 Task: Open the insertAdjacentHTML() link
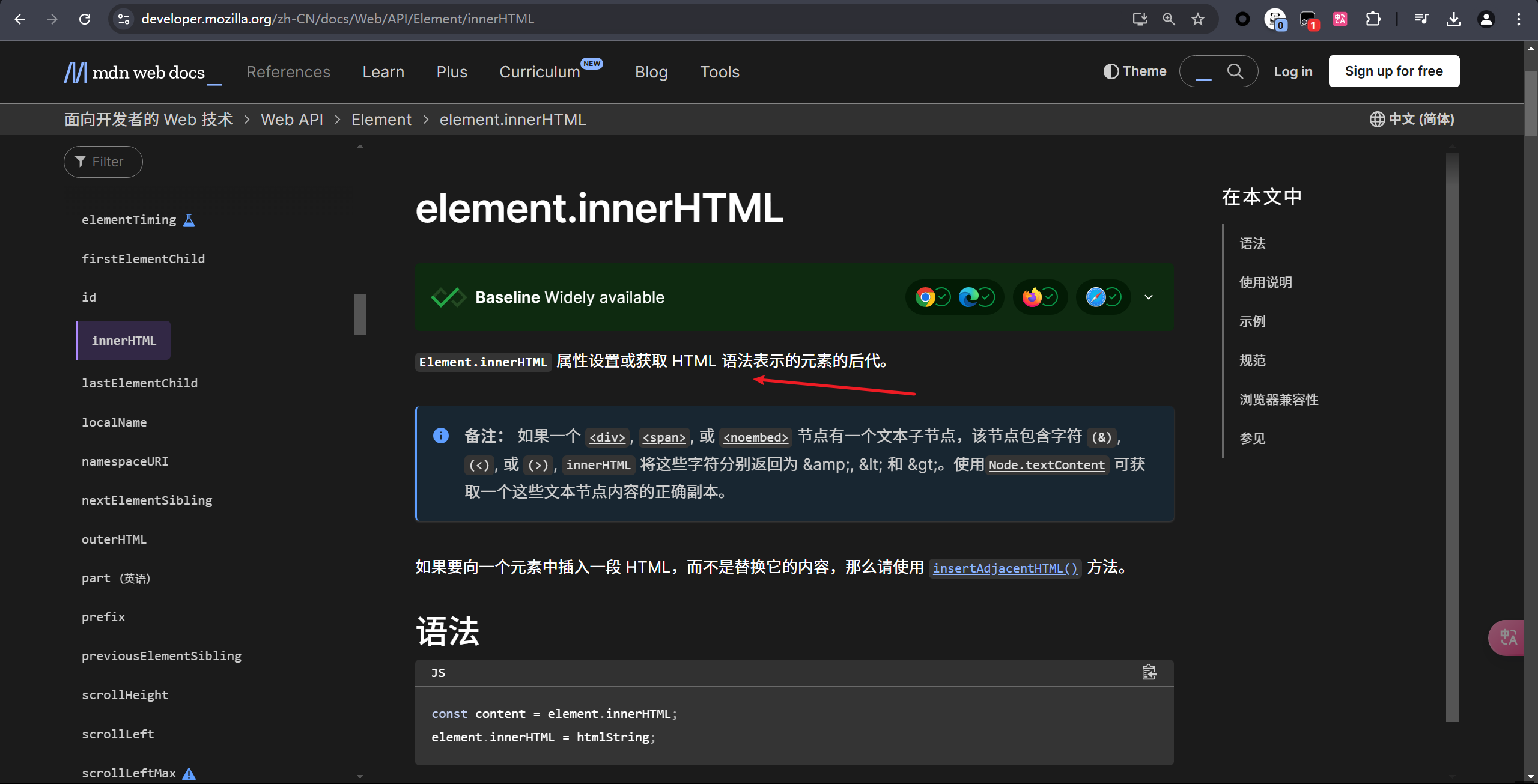click(x=1005, y=568)
